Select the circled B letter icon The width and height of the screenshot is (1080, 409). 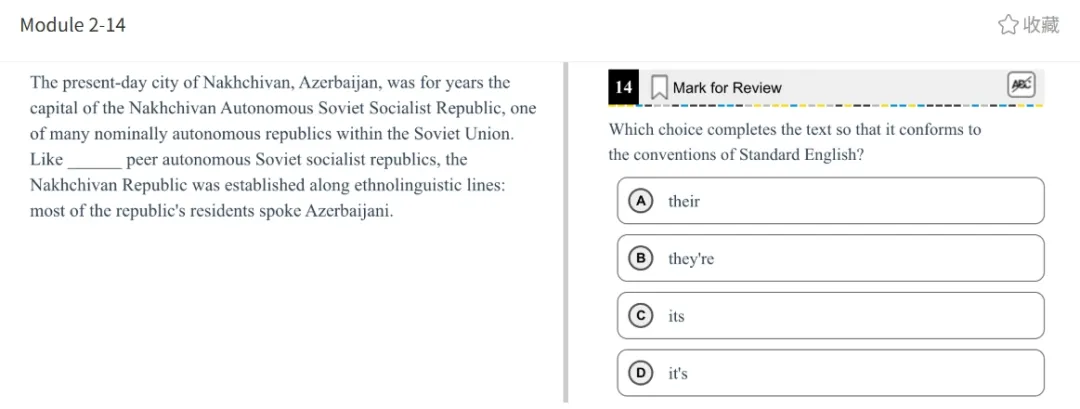pos(640,258)
